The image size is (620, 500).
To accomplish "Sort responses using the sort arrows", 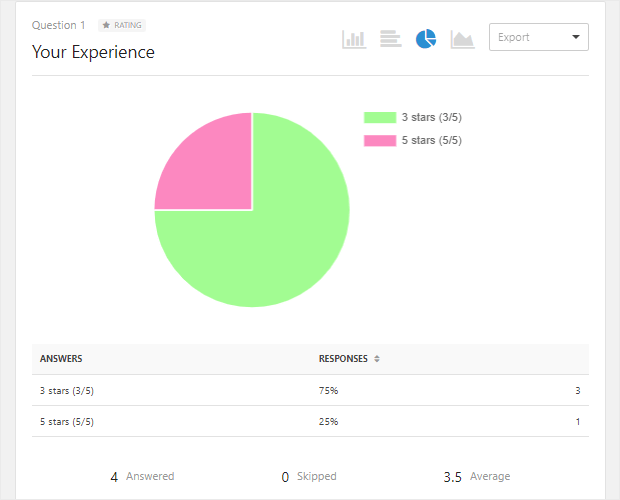I will click(x=377, y=359).
